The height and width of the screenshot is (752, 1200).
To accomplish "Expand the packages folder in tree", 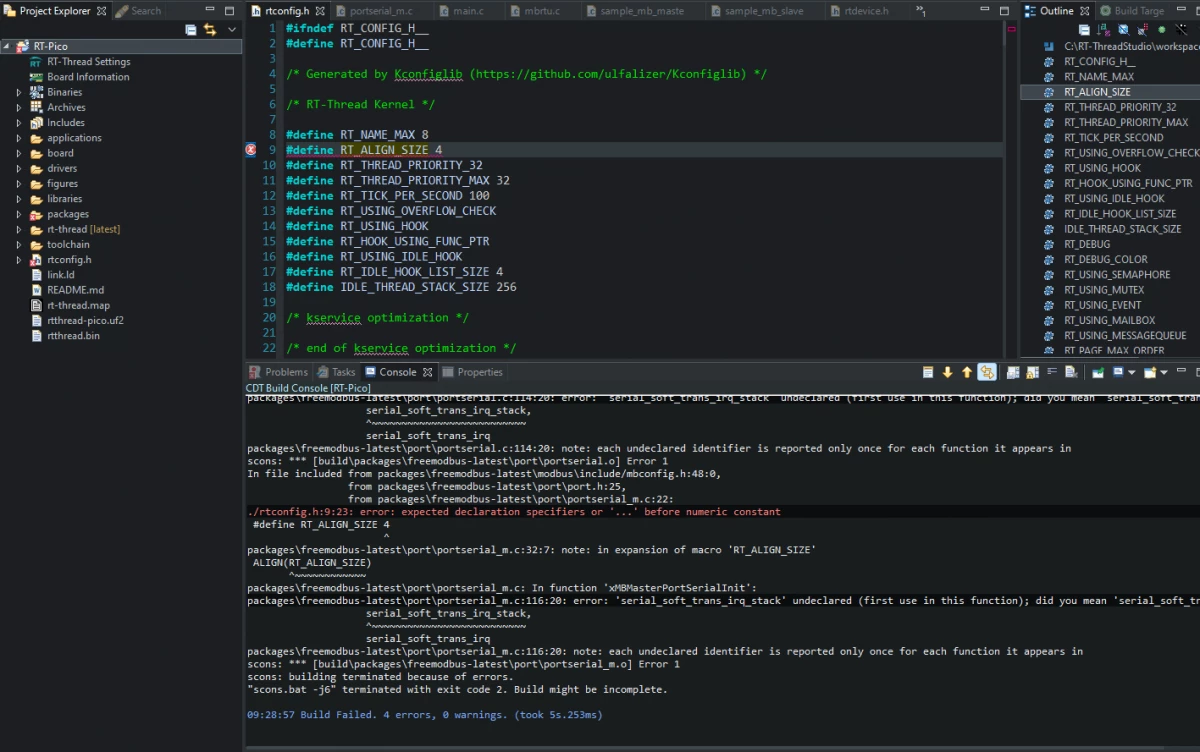I will 18,214.
